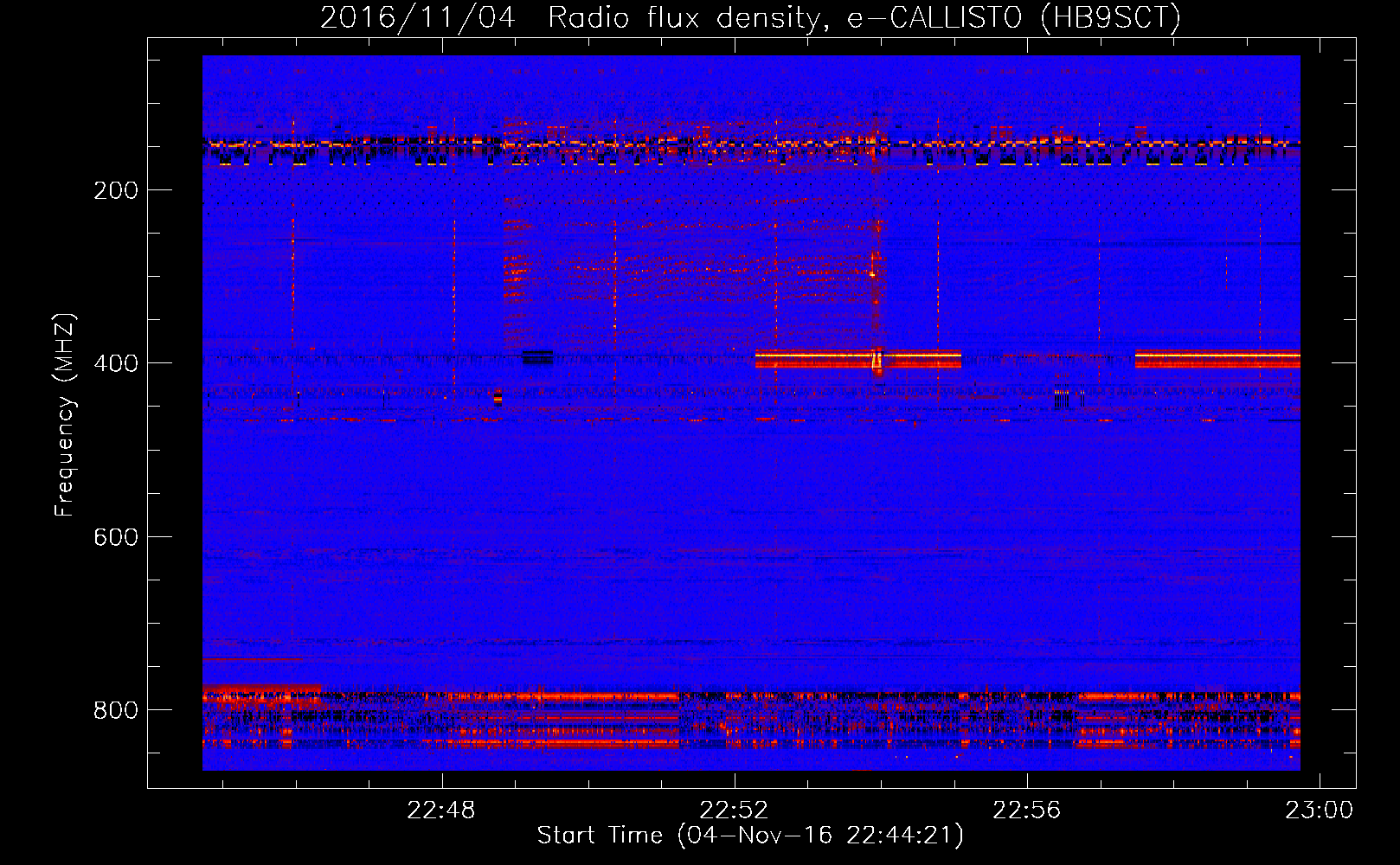The image size is (1400, 865).
Task: Click the 400 frequency tick label
Action: coord(116,363)
